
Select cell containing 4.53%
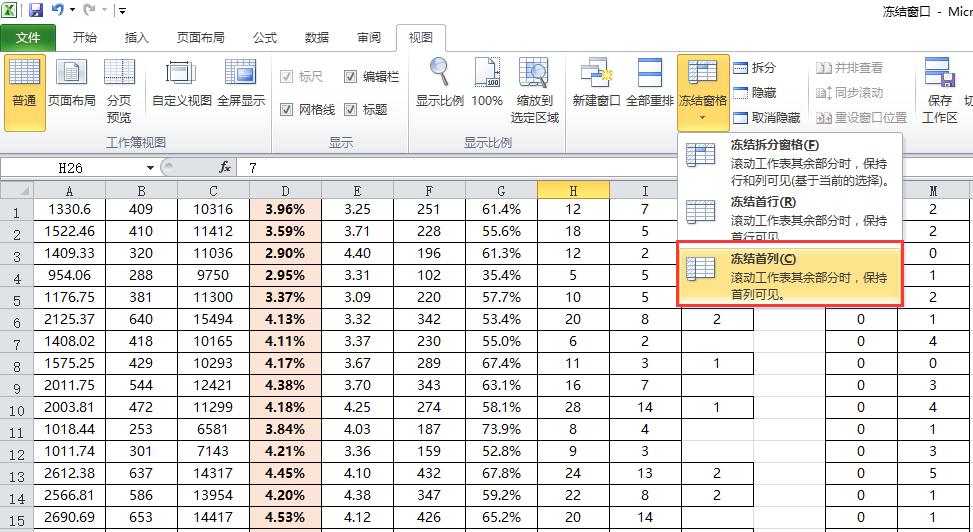285,517
